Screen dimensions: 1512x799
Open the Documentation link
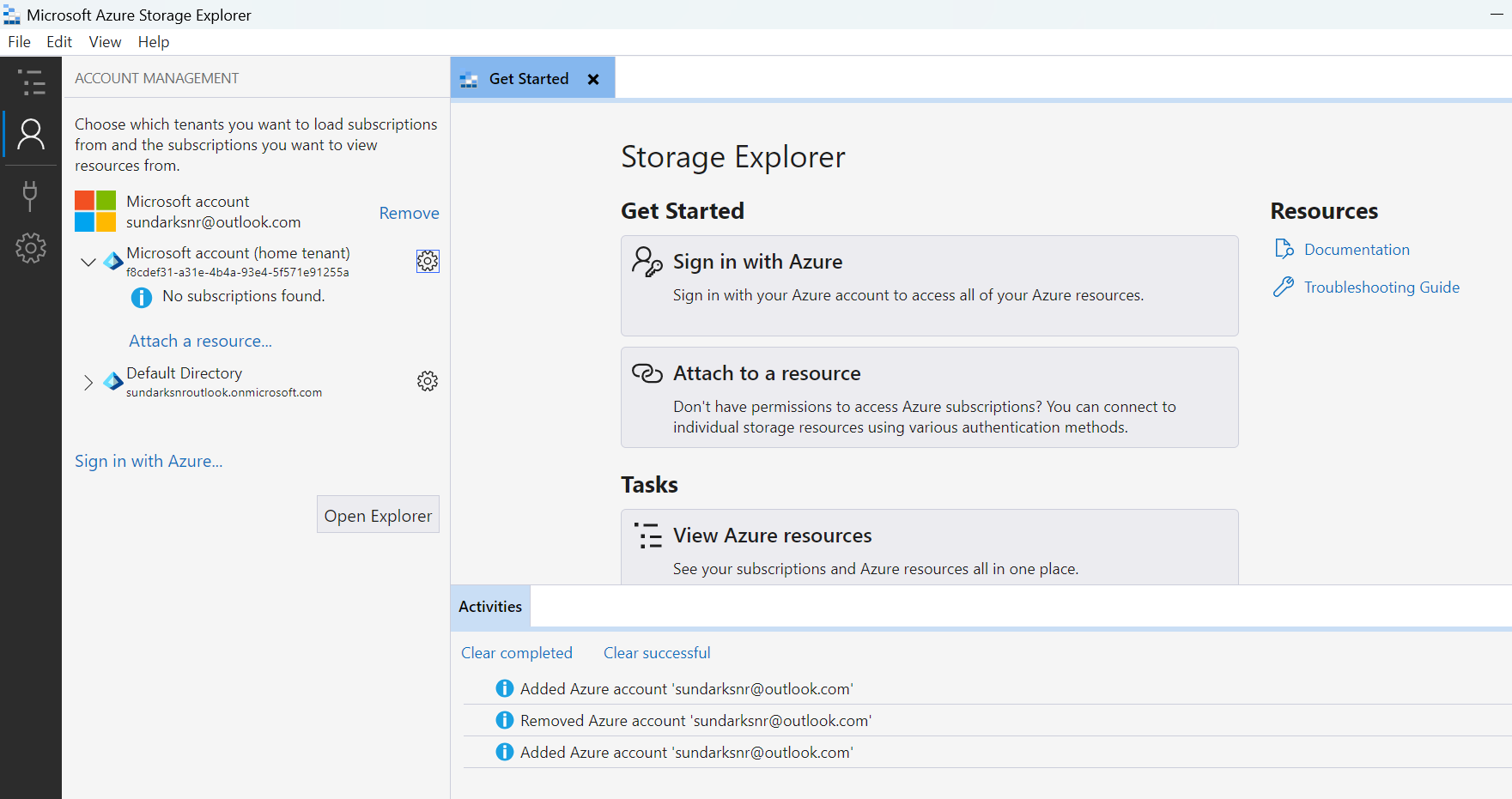pos(1357,249)
